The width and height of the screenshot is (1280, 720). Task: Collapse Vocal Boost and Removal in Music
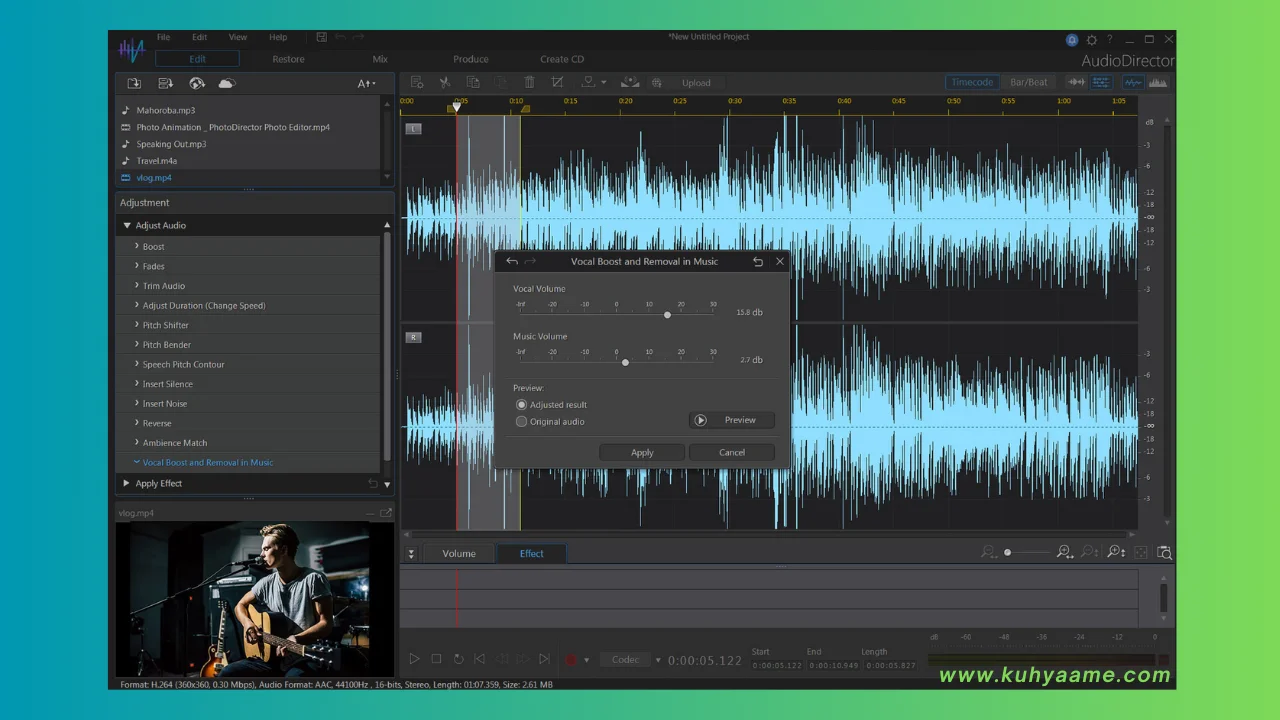(136, 462)
